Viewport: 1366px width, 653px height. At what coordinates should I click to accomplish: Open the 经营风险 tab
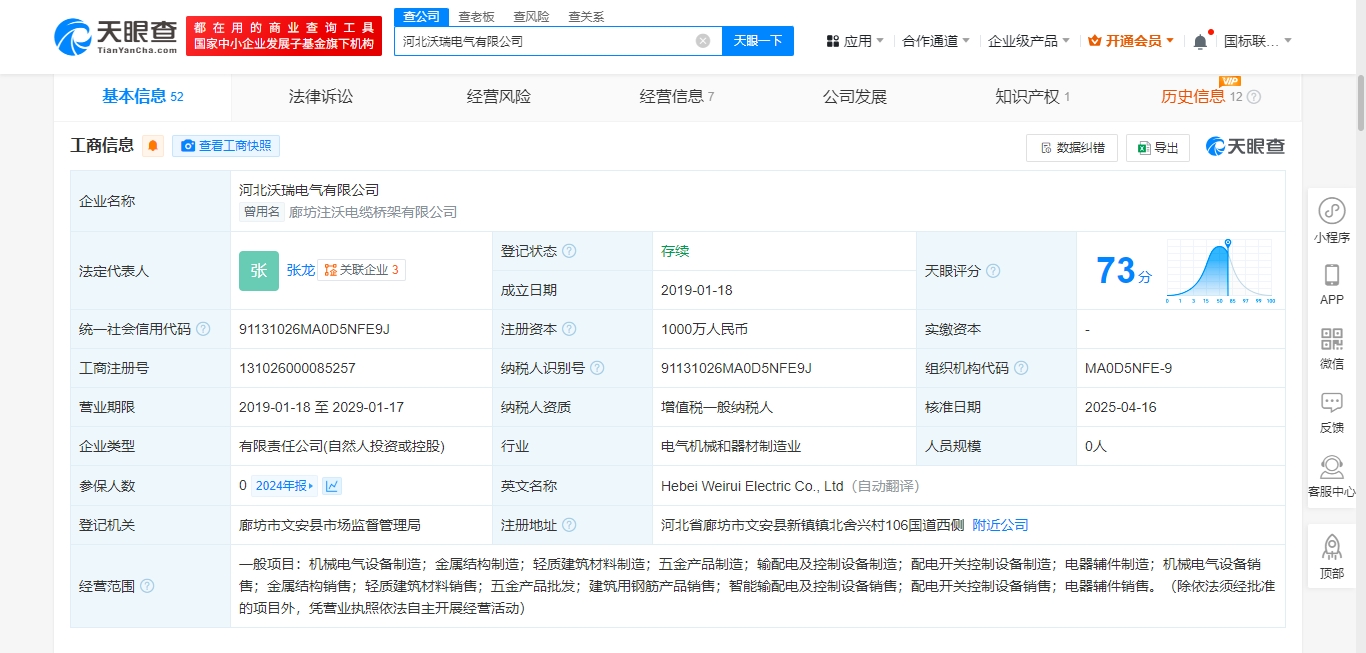tap(499, 97)
